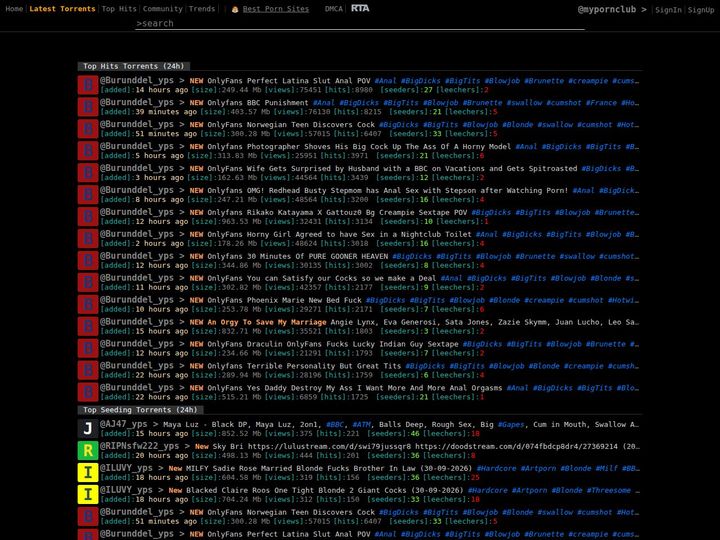Click the "14 hours ago" added time

[162, 90]
